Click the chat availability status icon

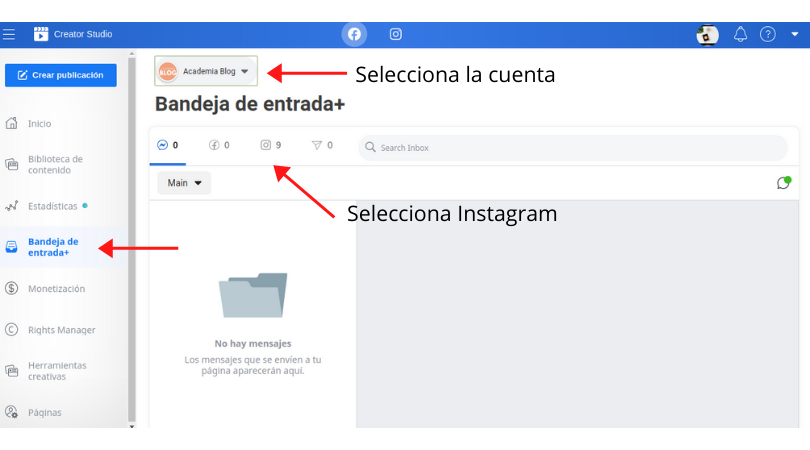point(784,182)
